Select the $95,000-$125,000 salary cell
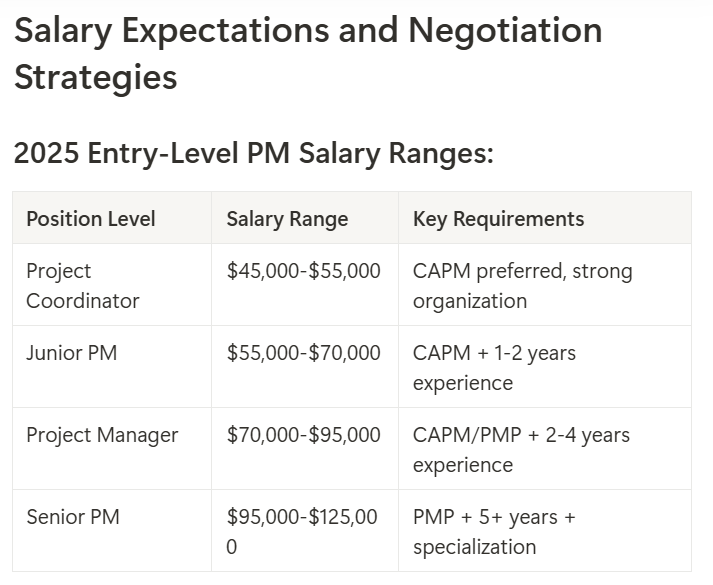Viewport: 713px width, 585px height. pyautogui.click(x=302, y=531)
